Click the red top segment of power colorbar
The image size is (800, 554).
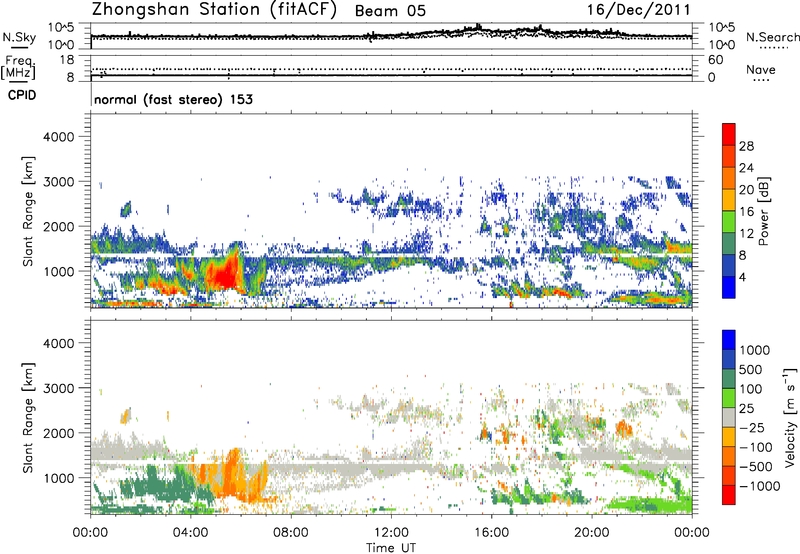[x=729, y=135]
